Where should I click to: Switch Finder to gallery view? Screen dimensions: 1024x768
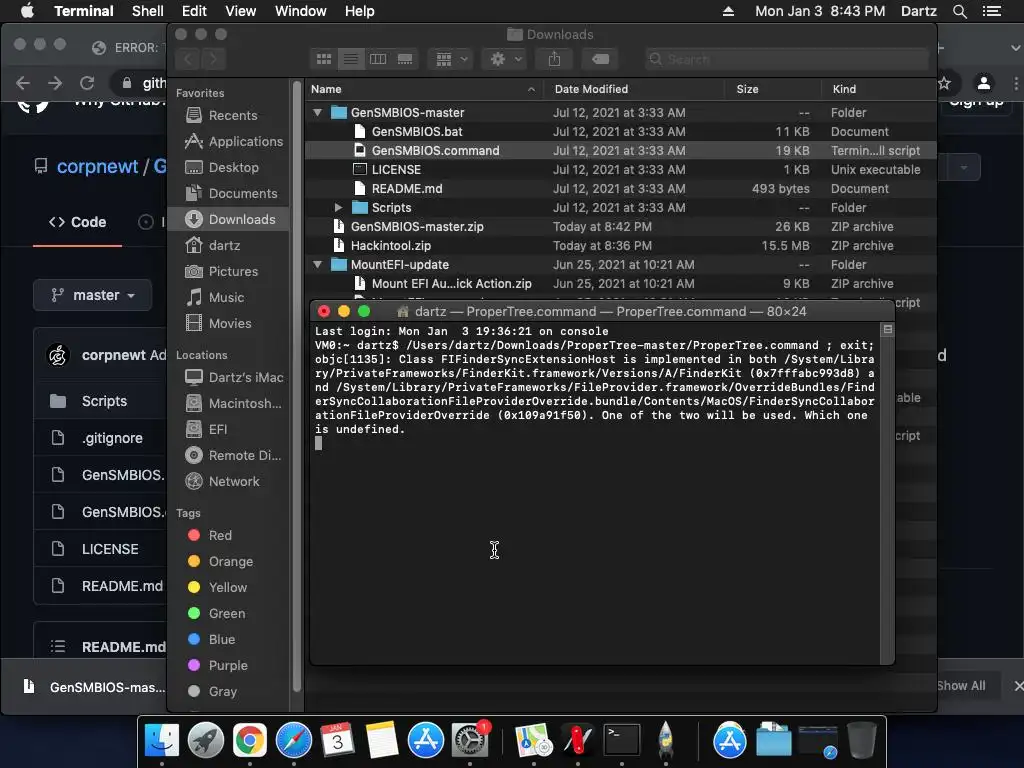[405, 59]
